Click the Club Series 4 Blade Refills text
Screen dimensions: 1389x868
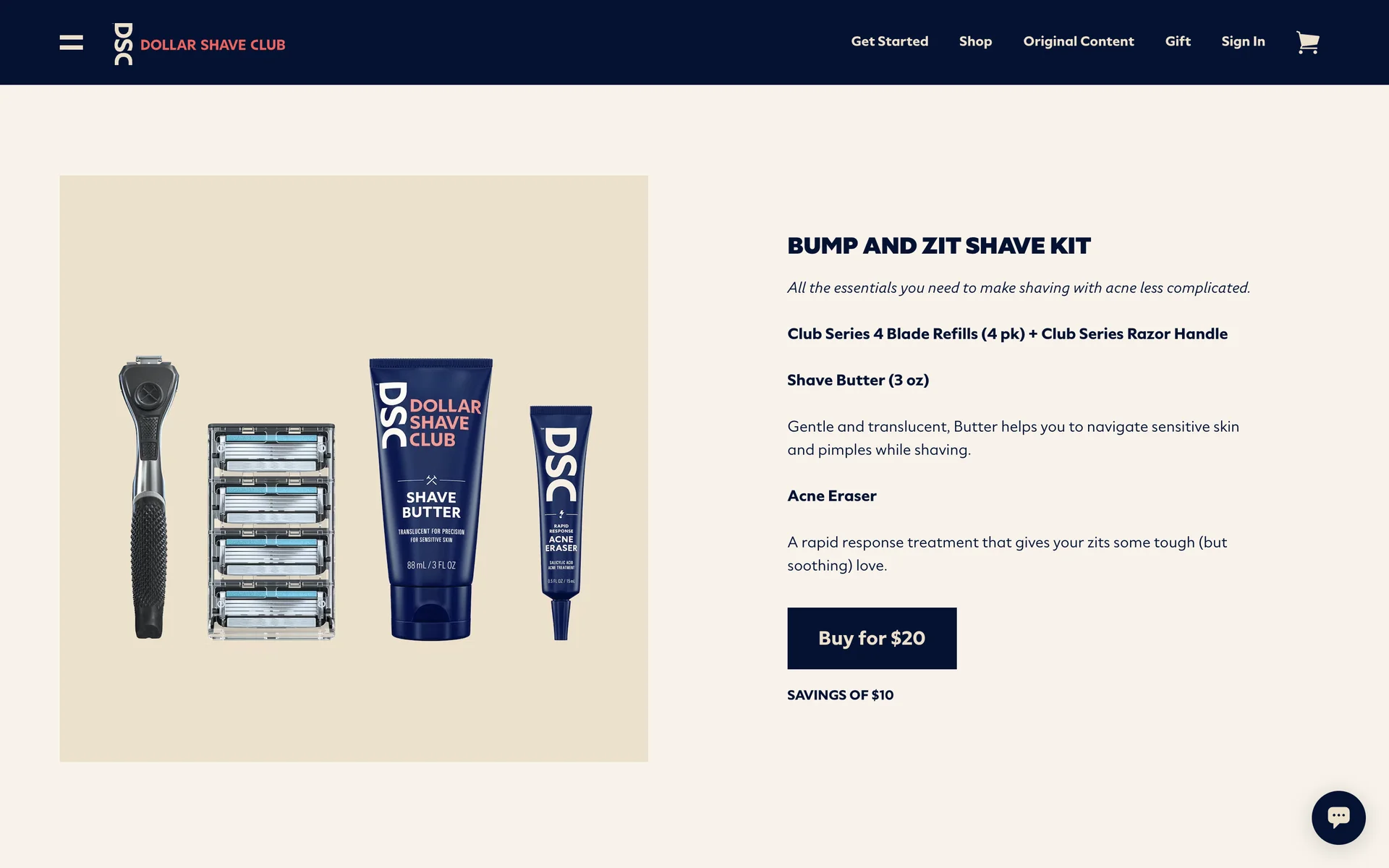[x=906, y=333]
